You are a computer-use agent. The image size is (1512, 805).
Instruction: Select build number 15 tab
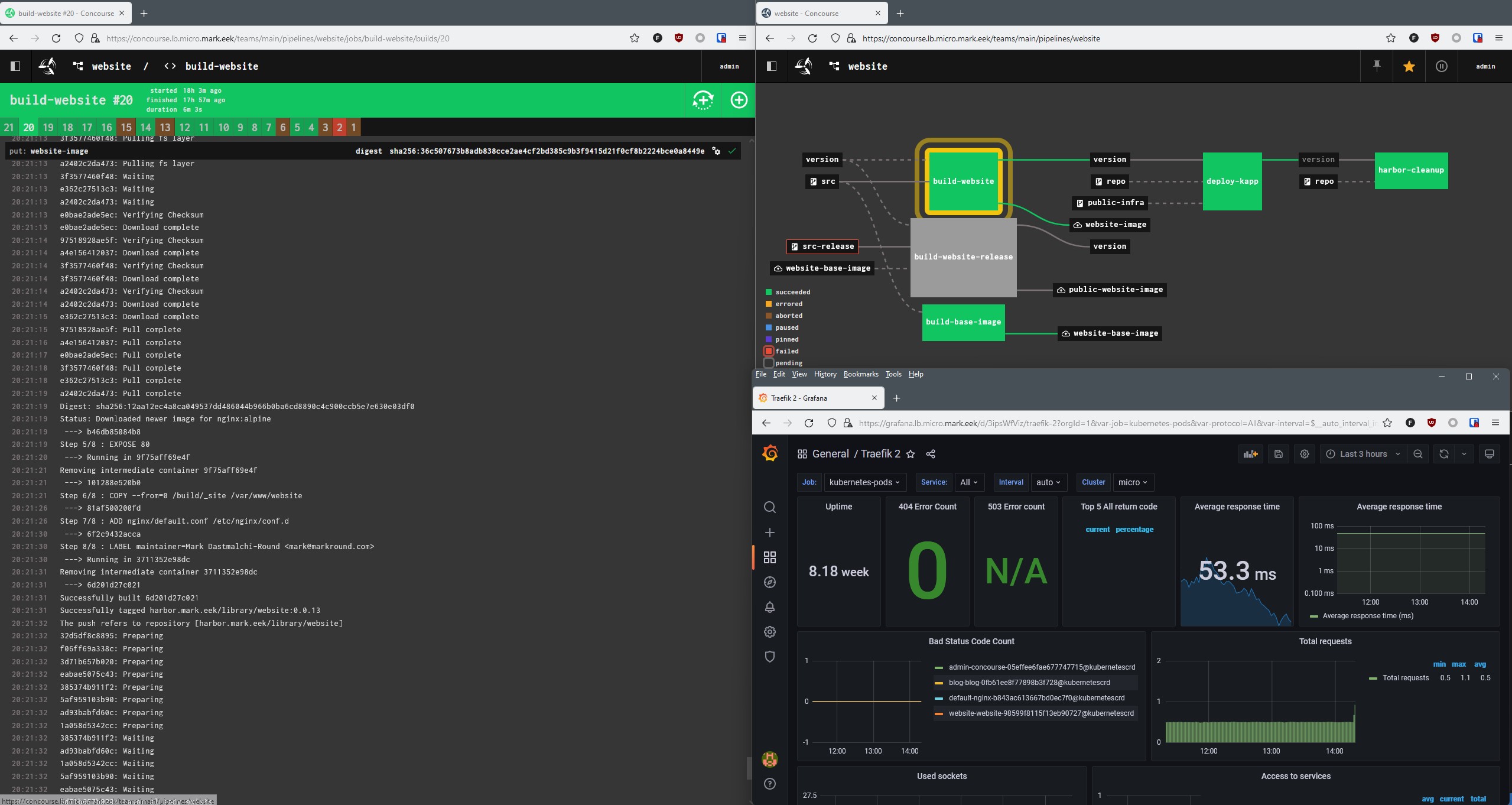(126, 127)
